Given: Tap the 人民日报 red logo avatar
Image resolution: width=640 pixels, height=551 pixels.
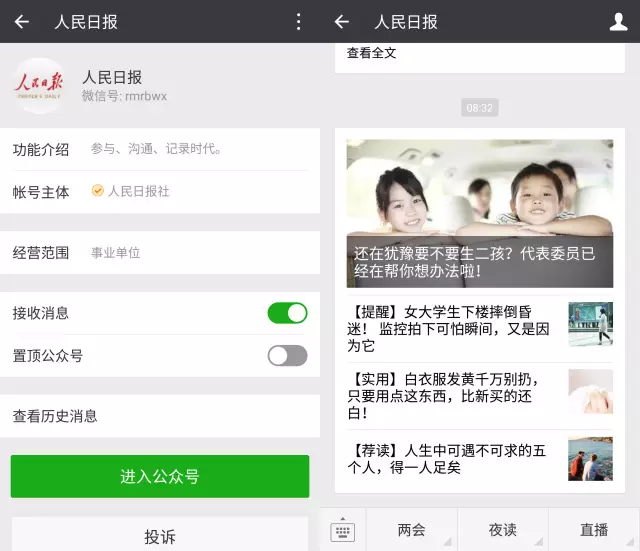Looking at the screenshot, I should [x=39, y=86].
